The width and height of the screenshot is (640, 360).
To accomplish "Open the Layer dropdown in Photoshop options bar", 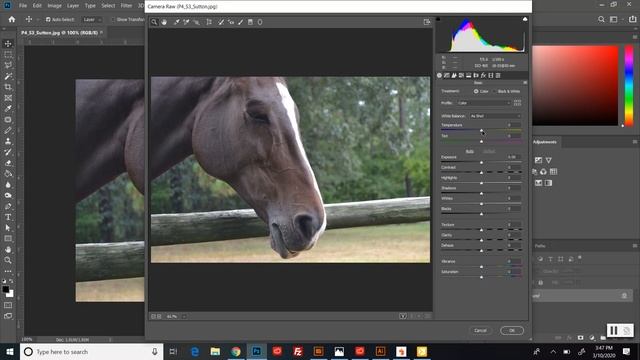I will [91, 19].
